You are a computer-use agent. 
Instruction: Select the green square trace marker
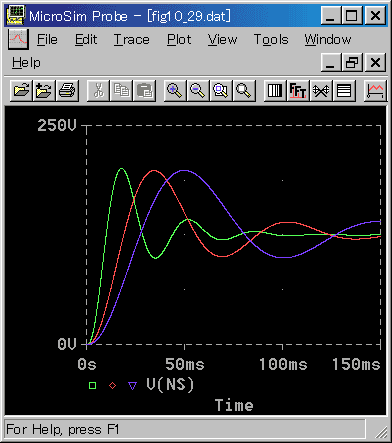pos(92,386)
